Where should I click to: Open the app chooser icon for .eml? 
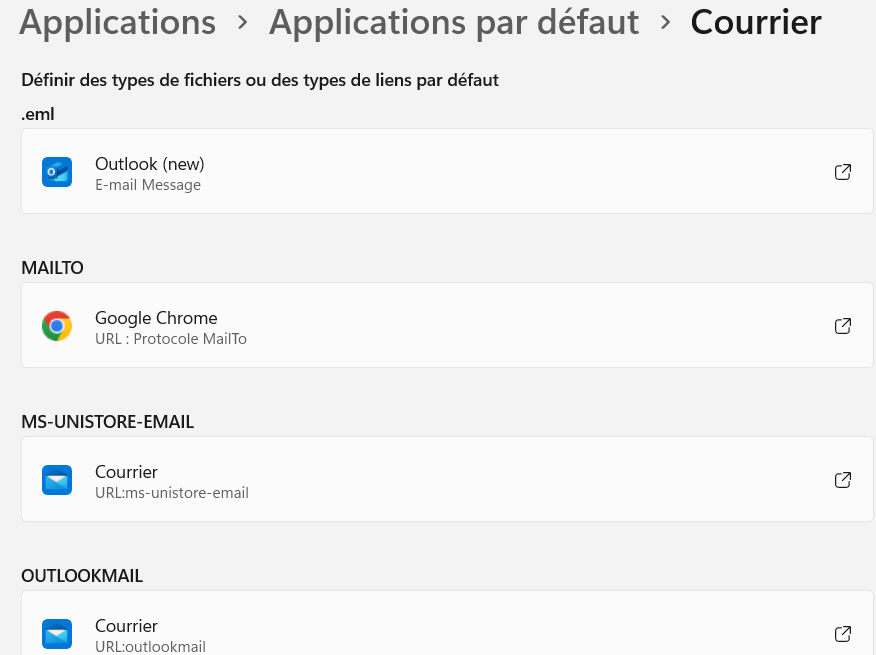tap(842, 172)
